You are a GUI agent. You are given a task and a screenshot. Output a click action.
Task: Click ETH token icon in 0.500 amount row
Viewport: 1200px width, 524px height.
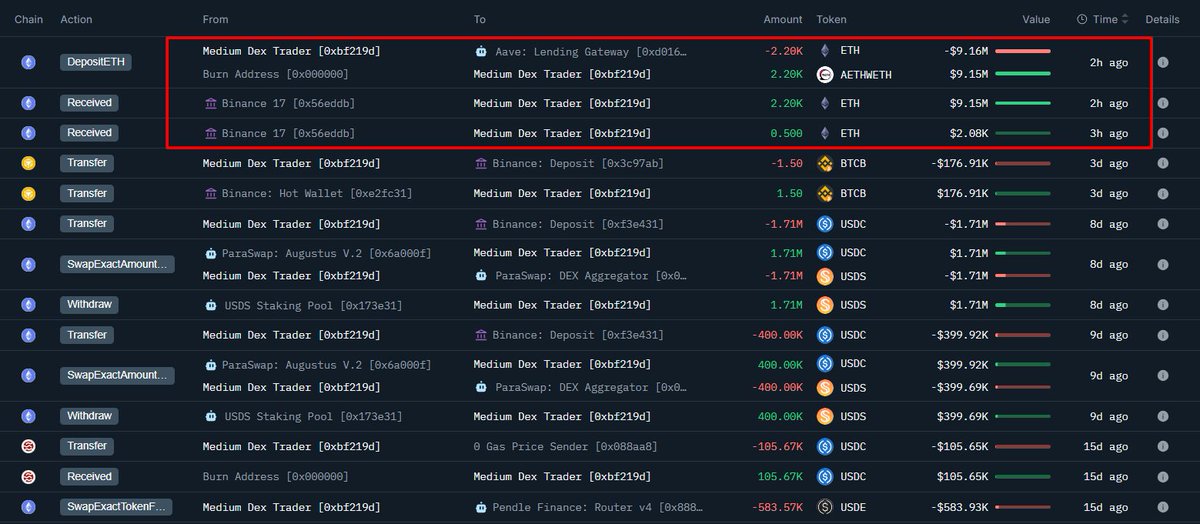tap(825, 133)
